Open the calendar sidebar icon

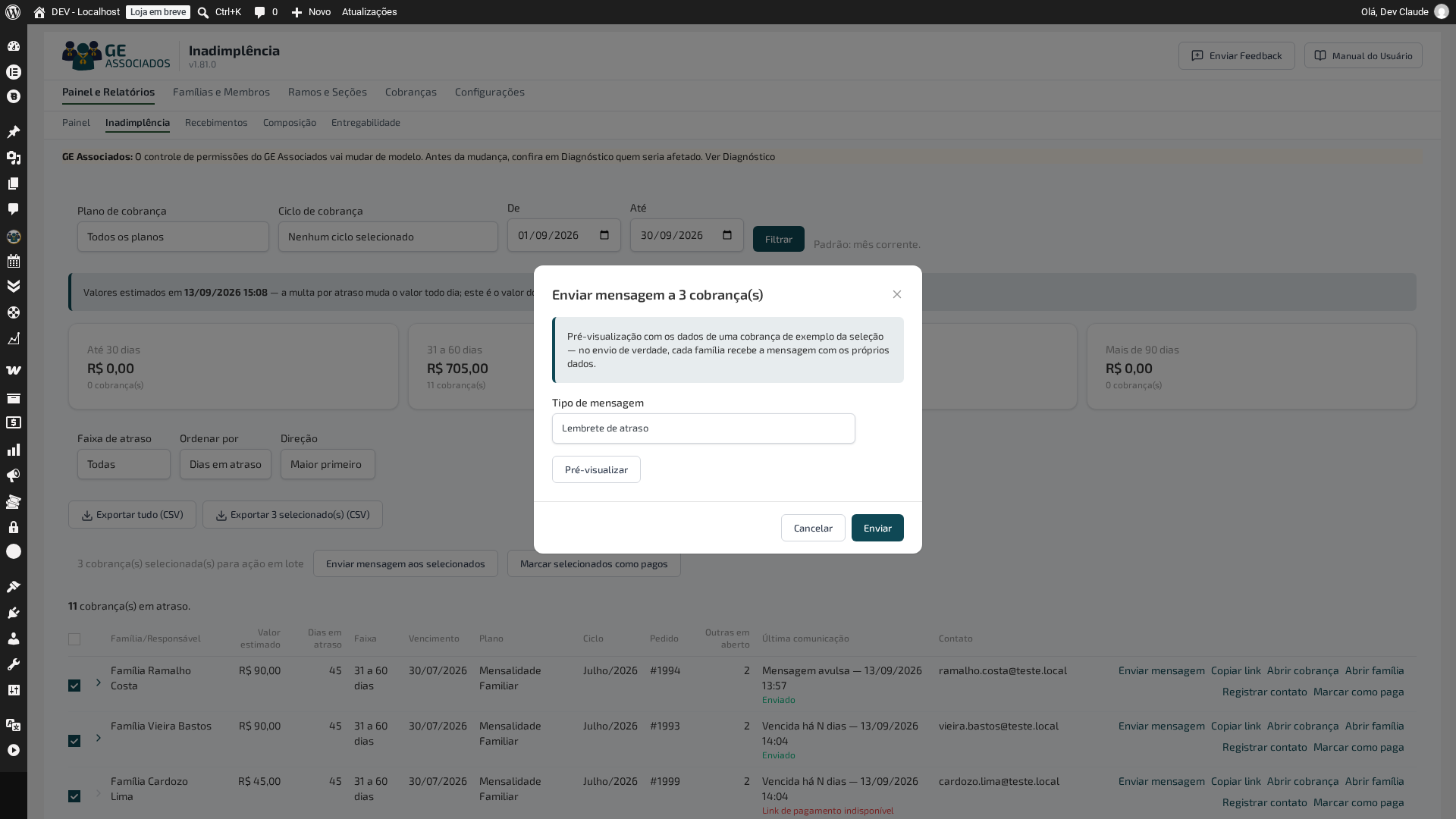pos(14,262)
